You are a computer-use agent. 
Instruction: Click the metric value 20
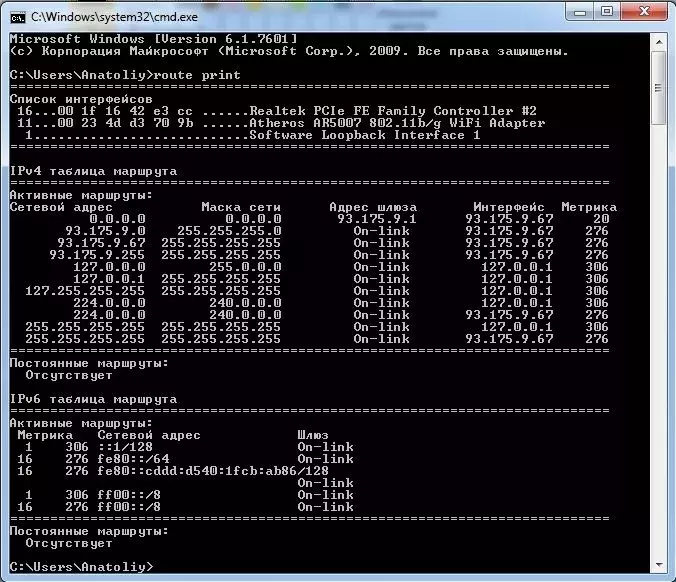click(x=601, y=219)
